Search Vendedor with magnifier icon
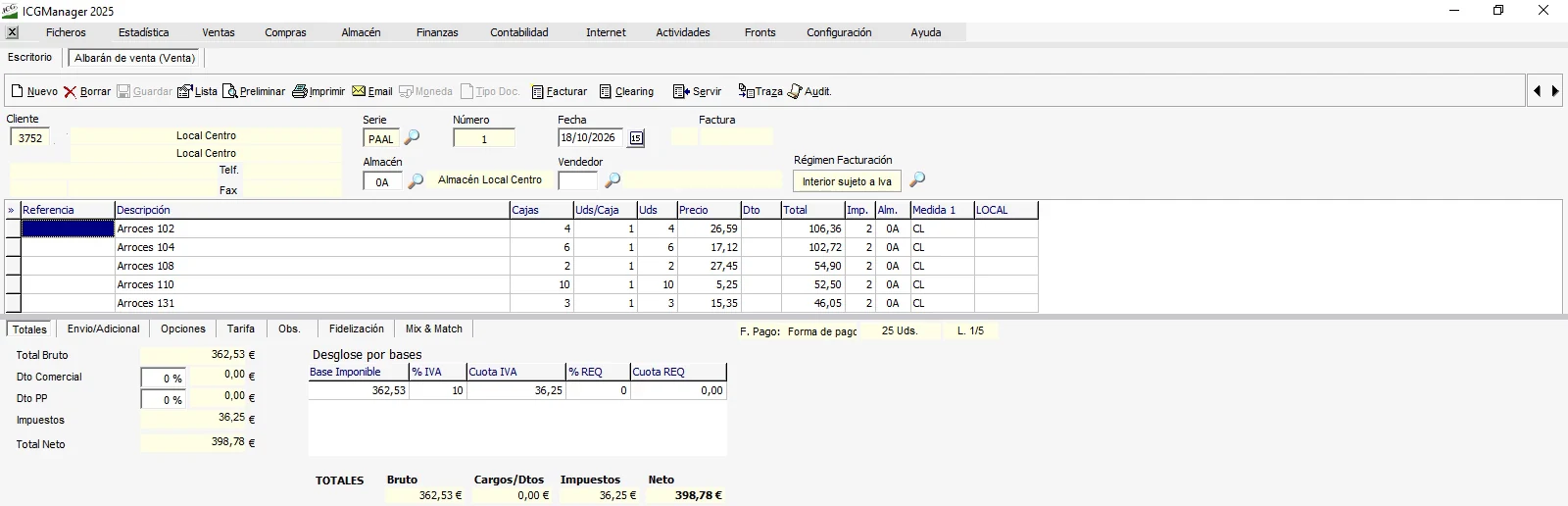The width and height of the screenshot is (1568, 506). coord(612,180)
